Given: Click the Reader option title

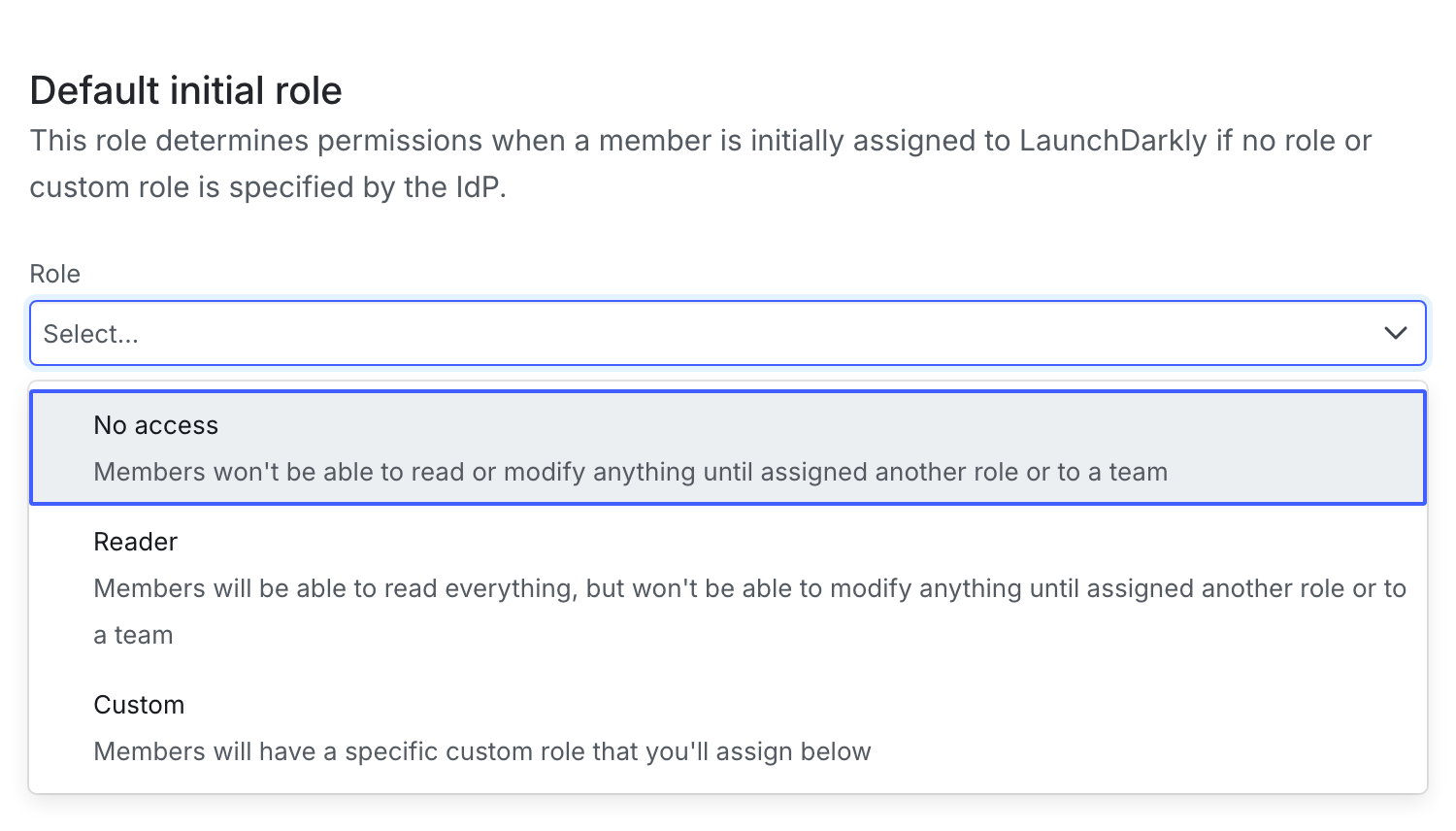Looking at the screenshot, I should point(135,542).
